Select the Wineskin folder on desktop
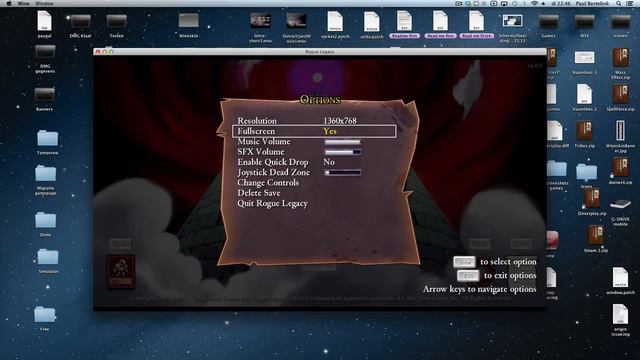 coord(188,20)
